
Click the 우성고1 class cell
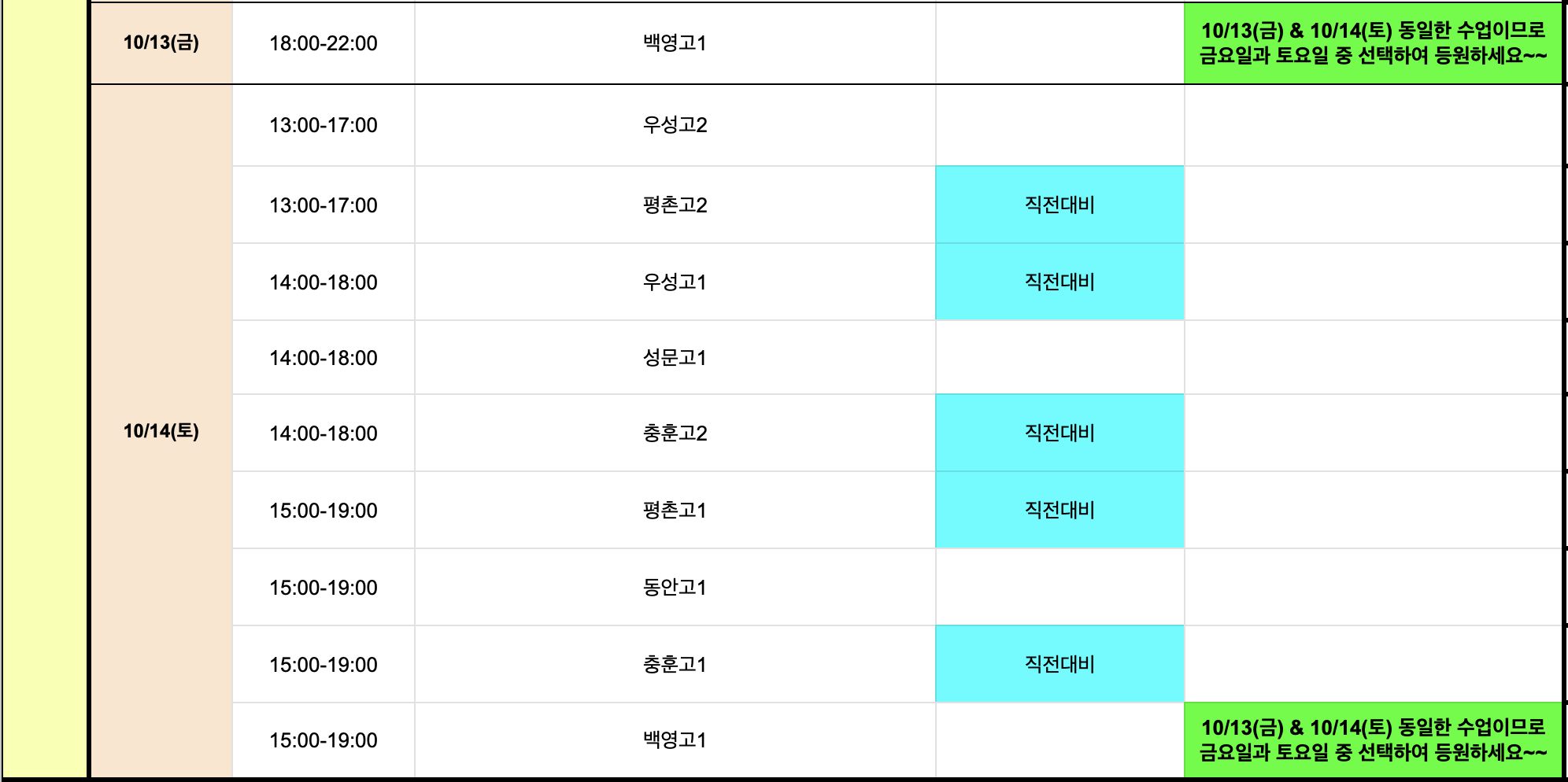675,282
